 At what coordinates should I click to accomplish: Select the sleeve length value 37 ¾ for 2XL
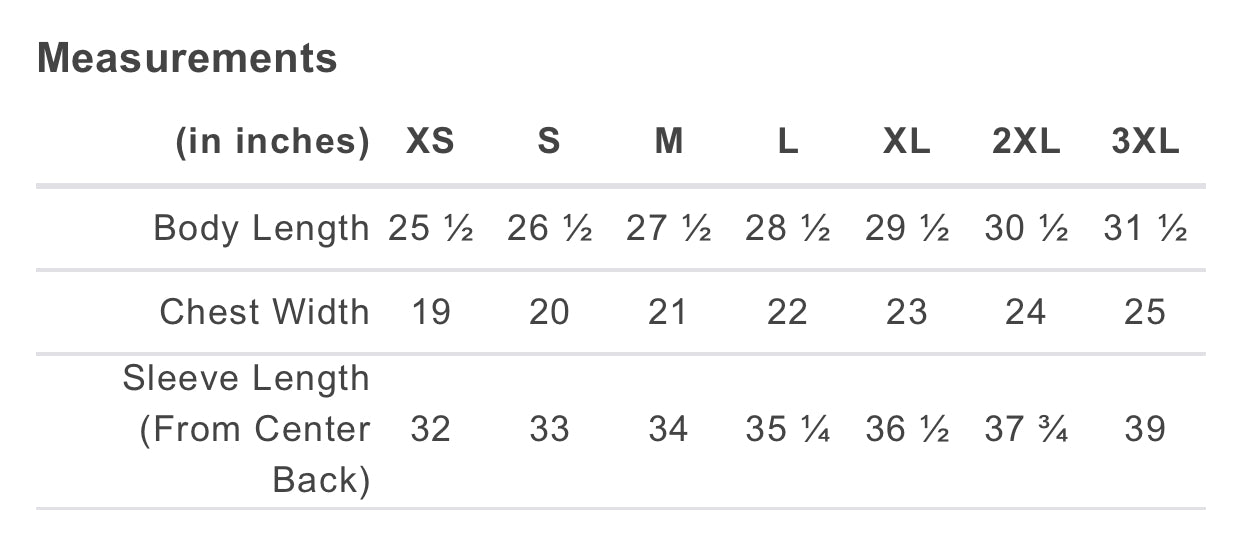coord(1026,429)
